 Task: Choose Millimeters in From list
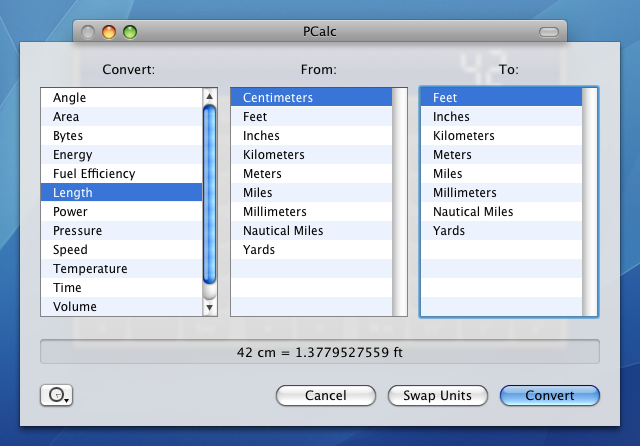click(311, 211)
